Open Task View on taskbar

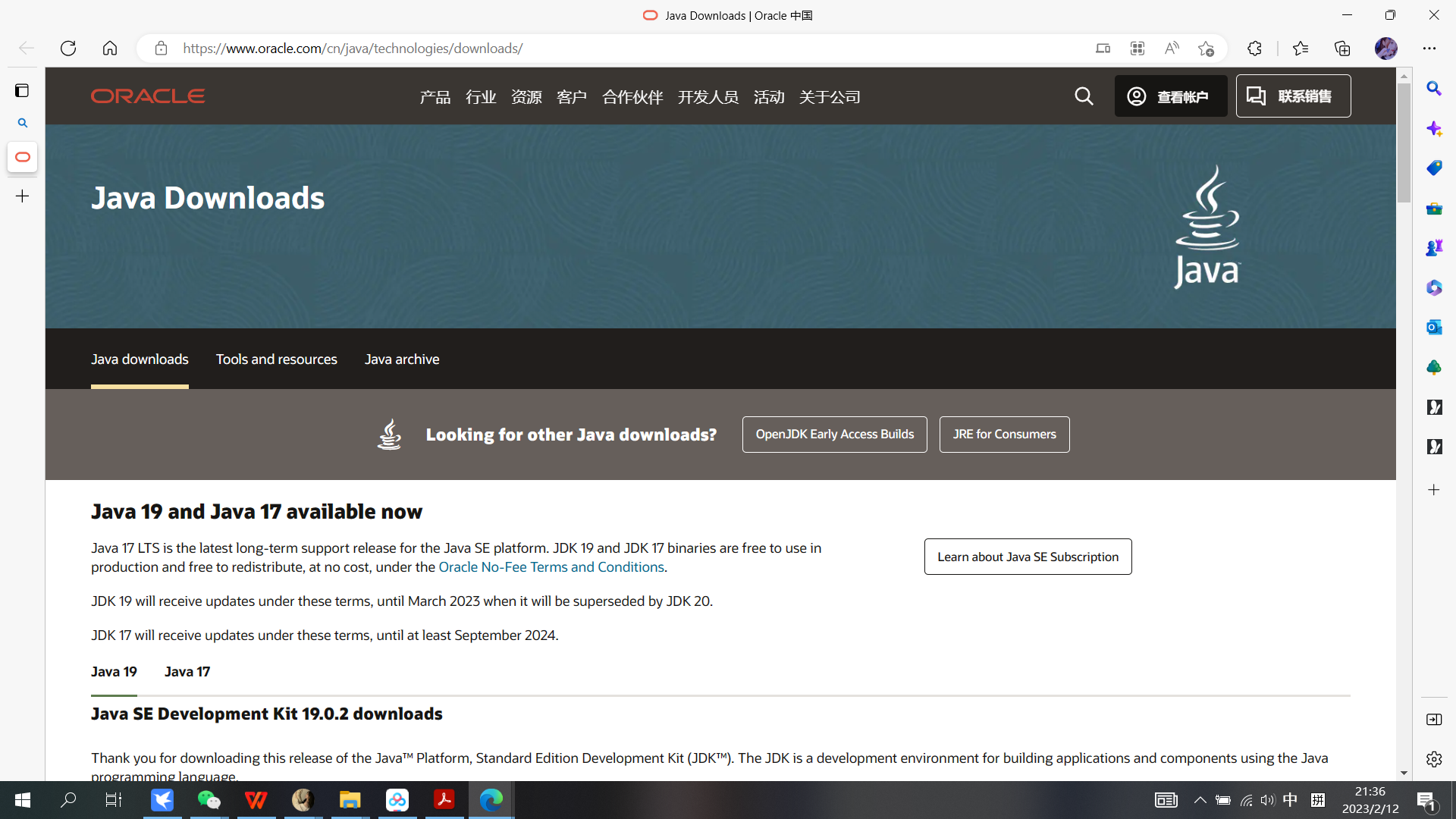point(114,800)
